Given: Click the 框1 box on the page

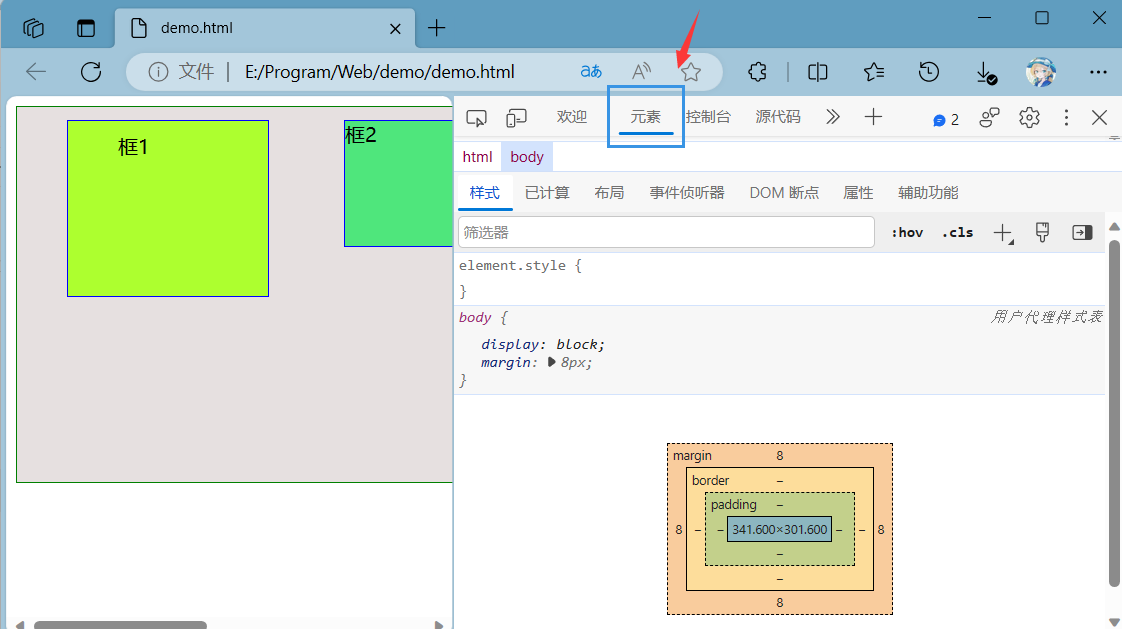Looking at the screenshot, I should (x=168, y=208).
